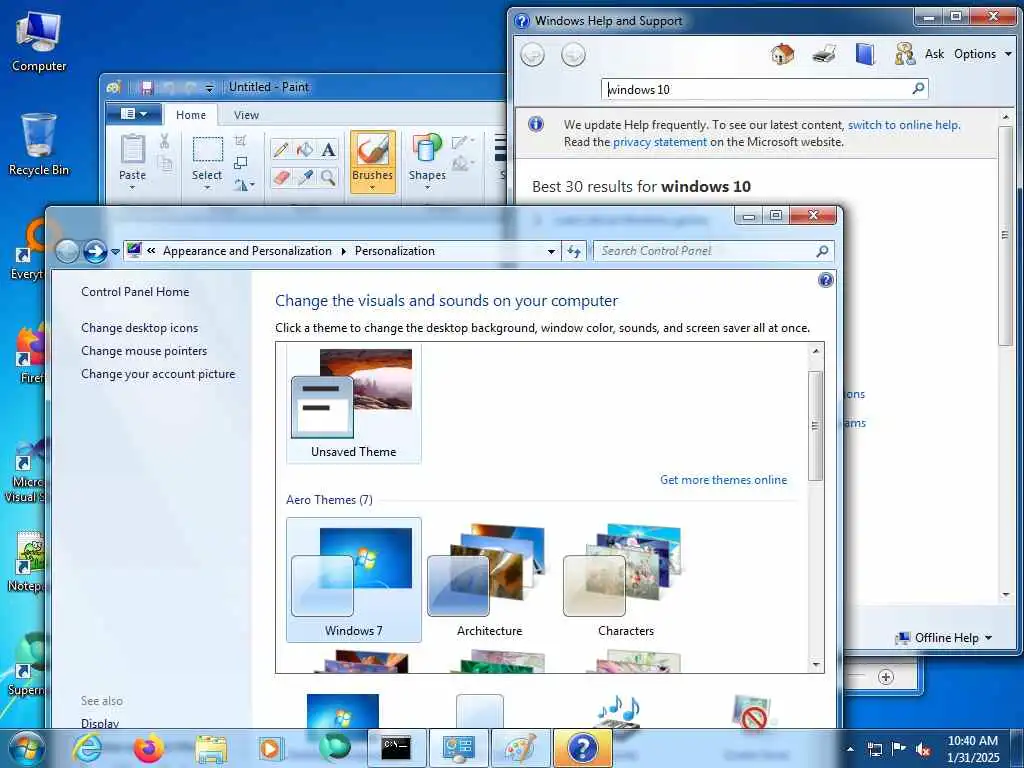The image size is (1024, 768).
Task: Expand the Customize Quick Access Toolbar arrow
Action: tap(210, 88)
